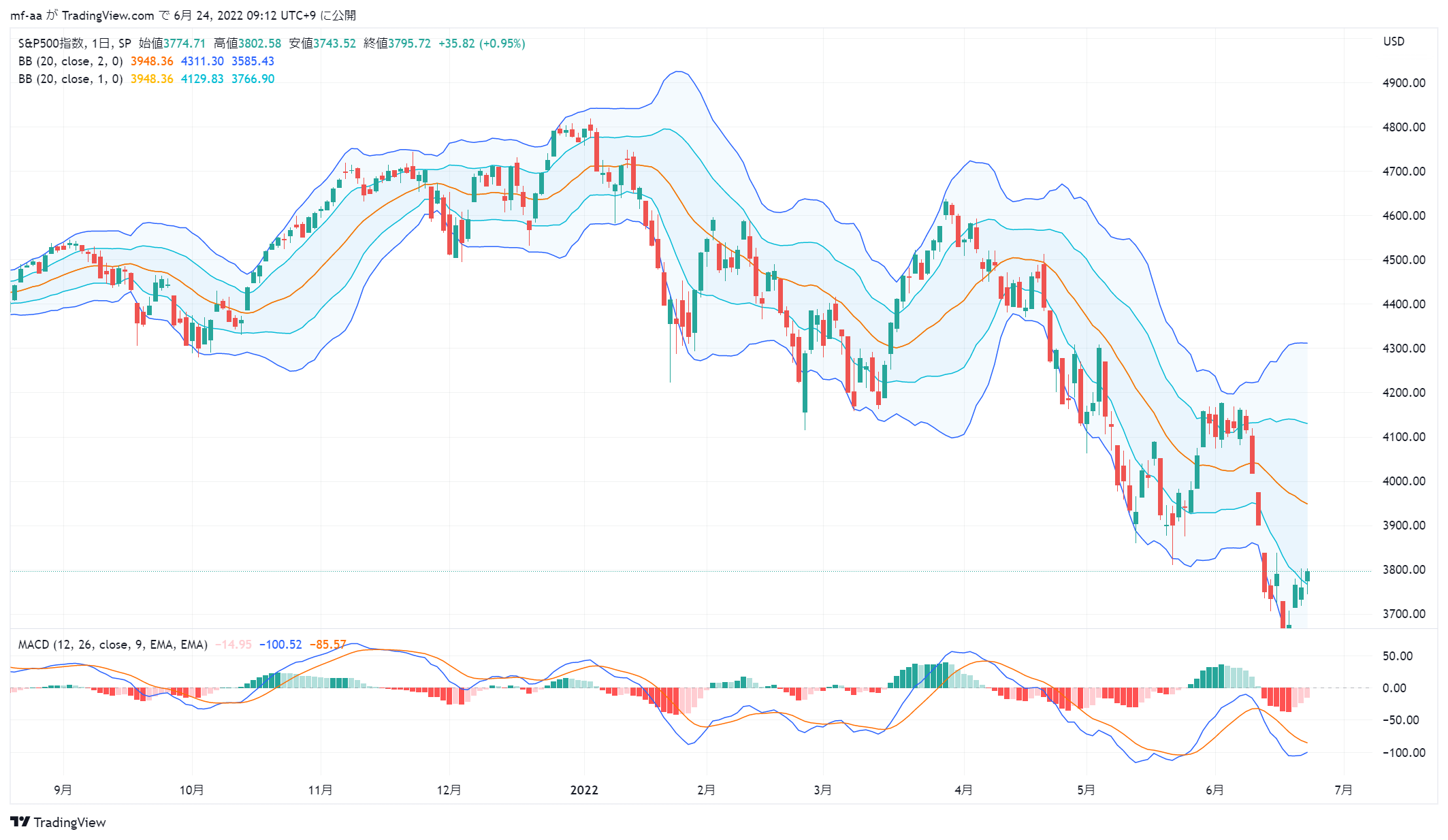The height and width of the screenshot is (840, 1448).
Task: Click the 3800.00 price axis label
Action: (x=1404, y=570)
